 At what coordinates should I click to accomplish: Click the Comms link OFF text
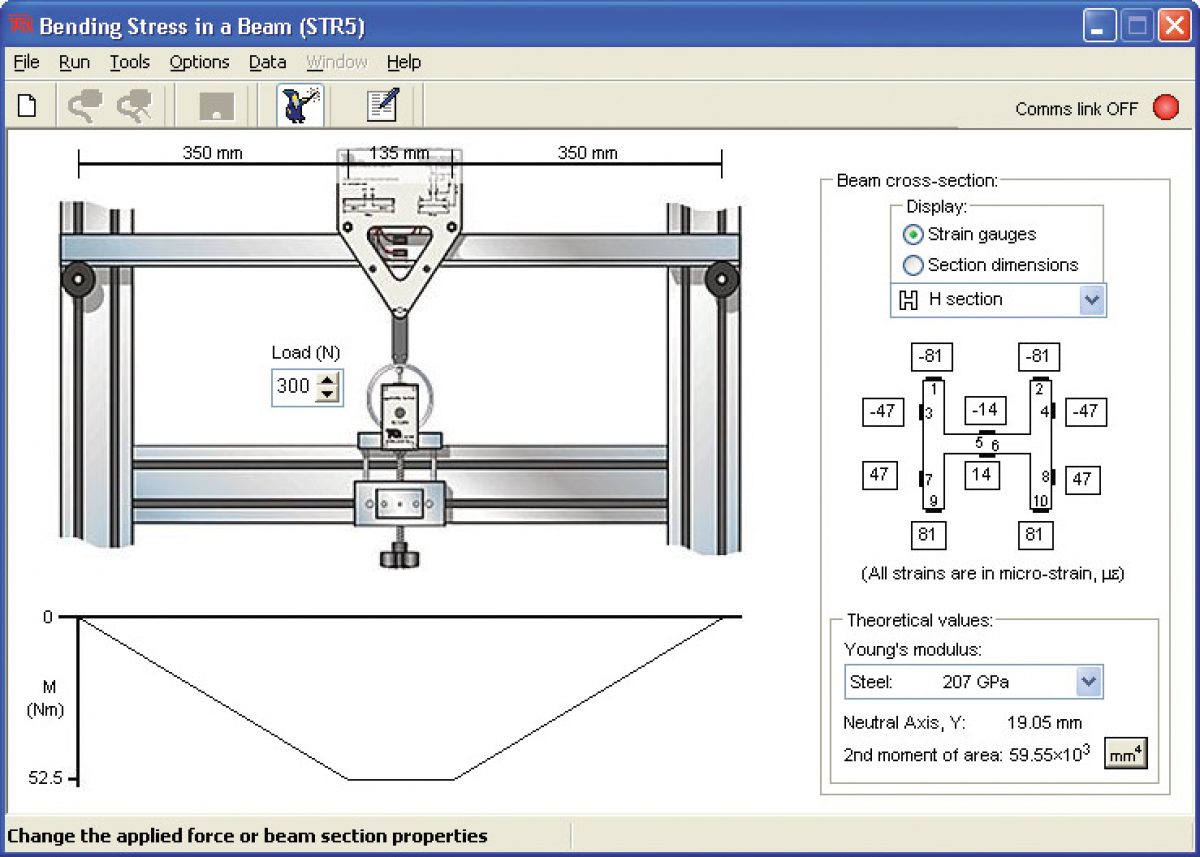pos(1077,109)
